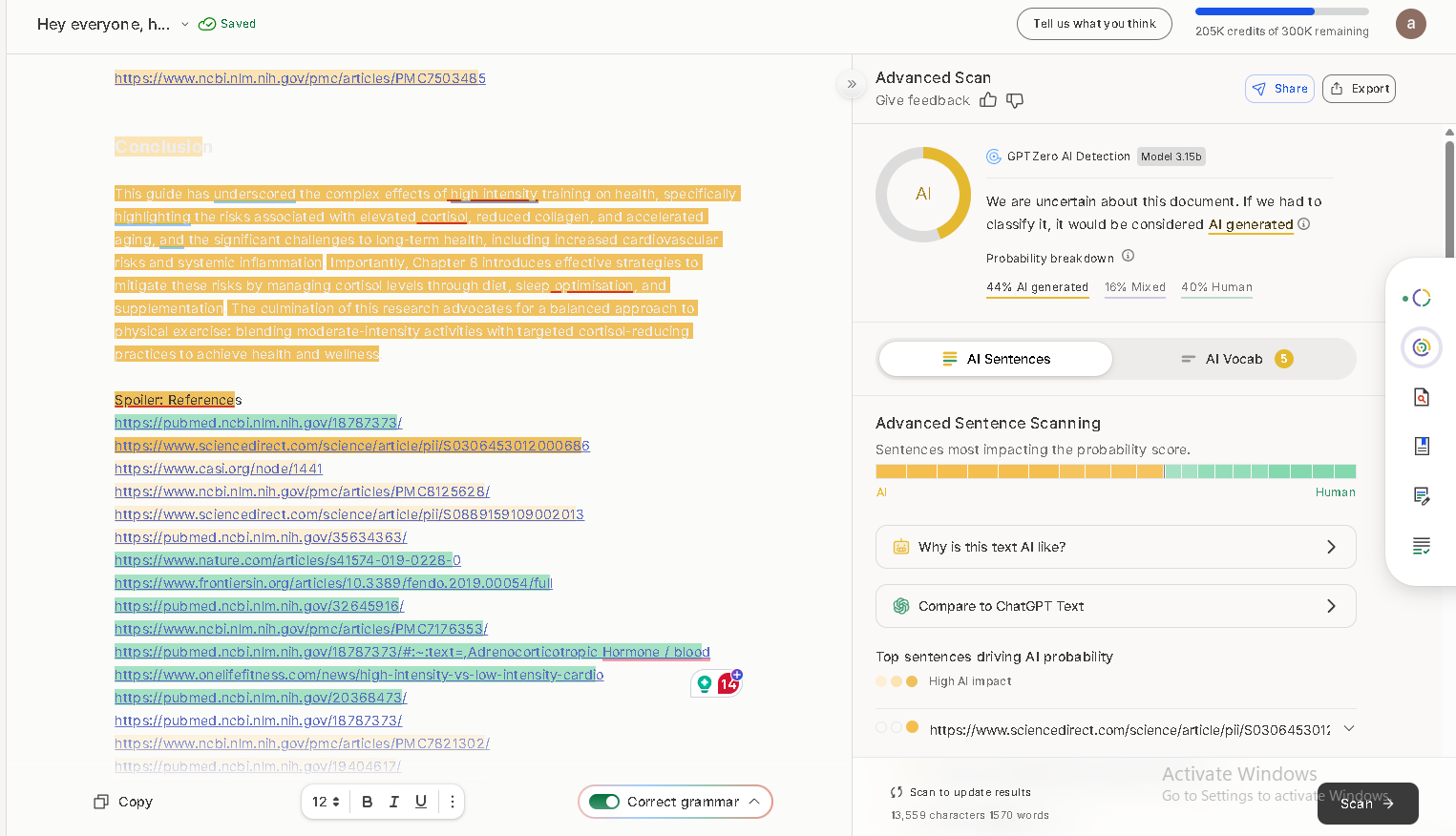Select the AI Sentences tab
1456x836 pixels.
click(996, 359)
